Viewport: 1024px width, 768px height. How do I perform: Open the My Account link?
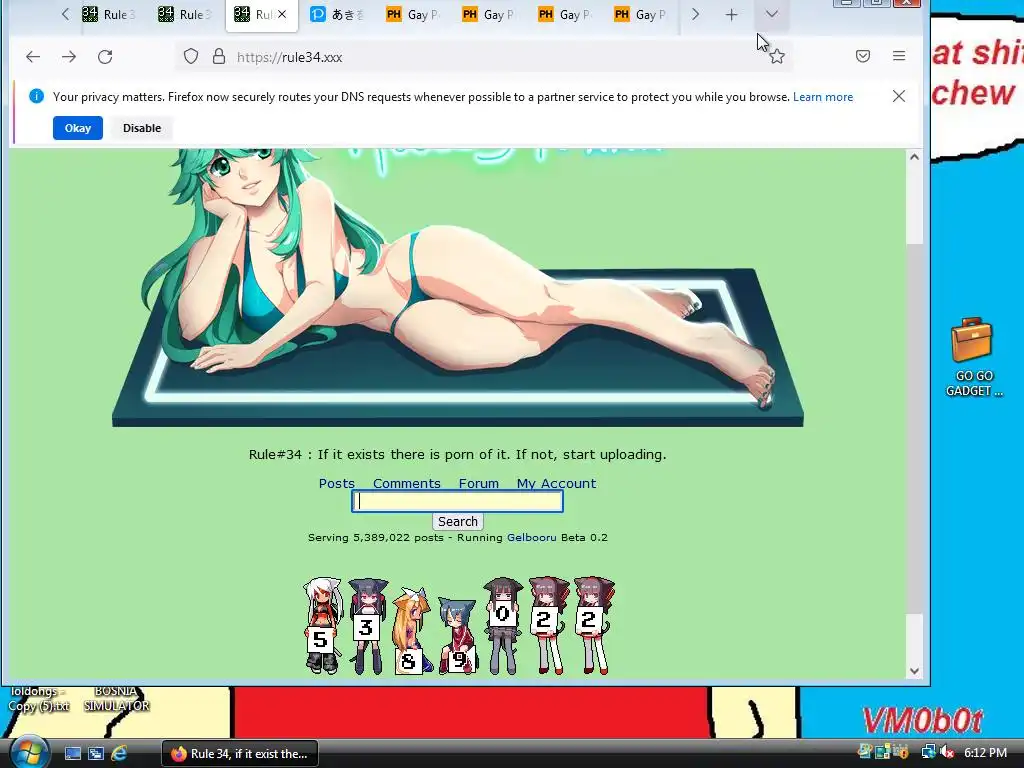coord(556,483)
